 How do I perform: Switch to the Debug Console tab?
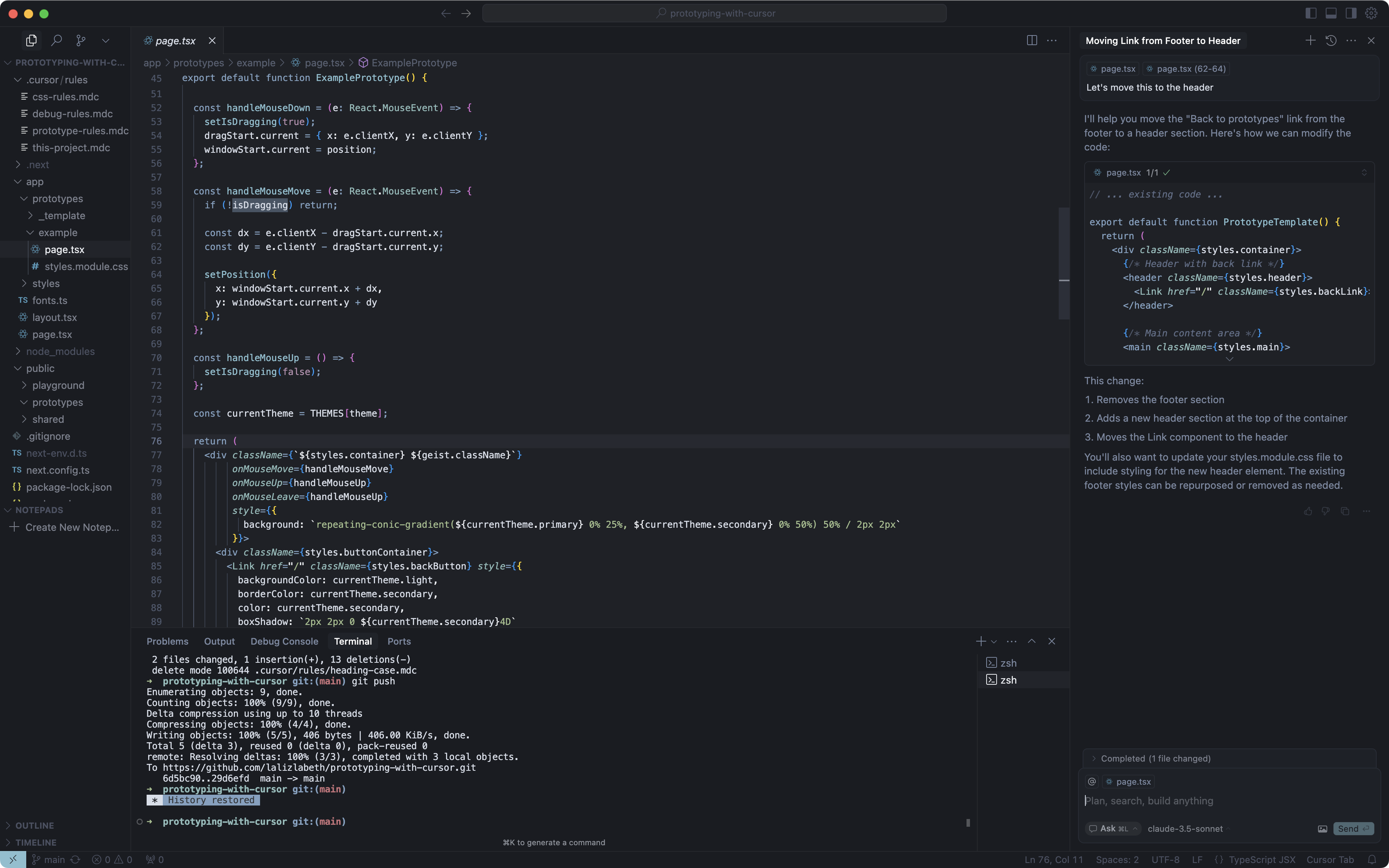pos(284,641)
